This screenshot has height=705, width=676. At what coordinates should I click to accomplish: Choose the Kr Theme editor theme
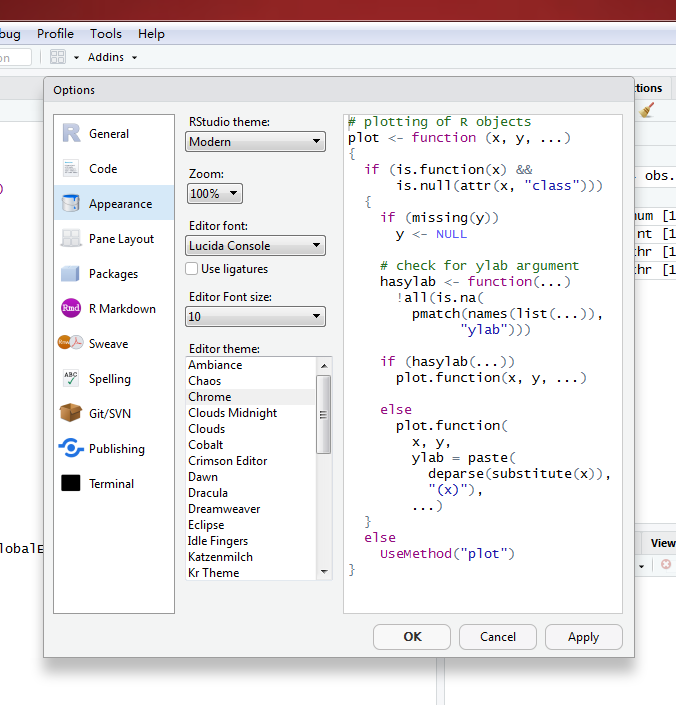click(x=251, y=572)
